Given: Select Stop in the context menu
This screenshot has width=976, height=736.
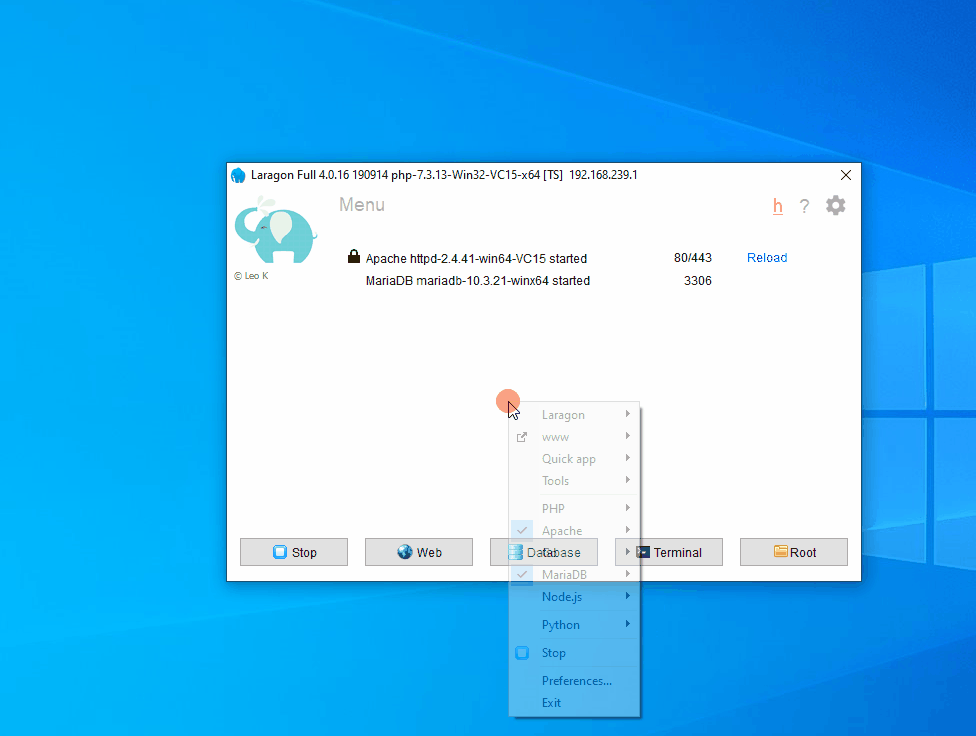Looking at the screenshot, I should pyautogui.click(x=575, y=653).
